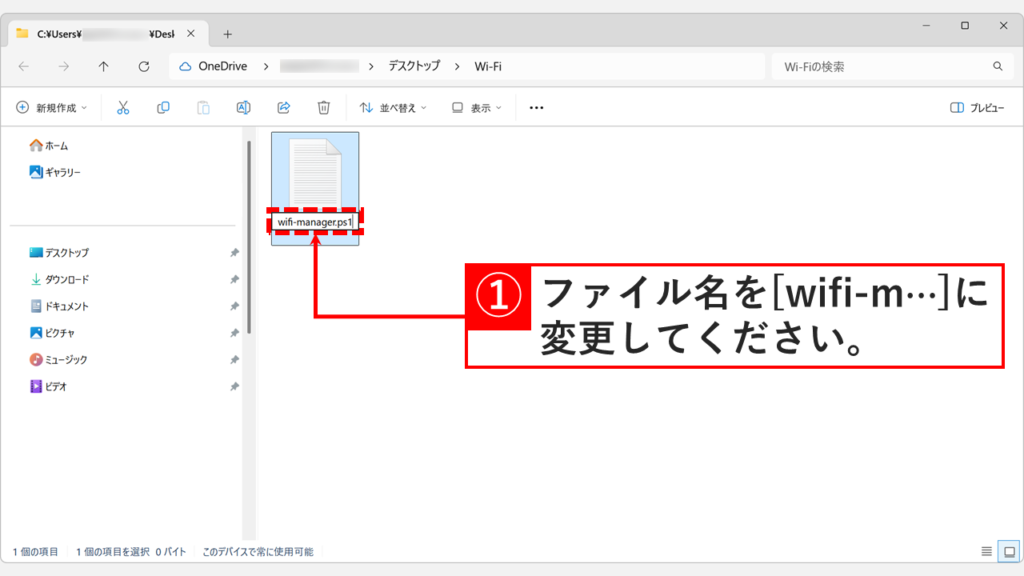
Task: Click the Paste icon in the toolbar
Action: point(202,106)
